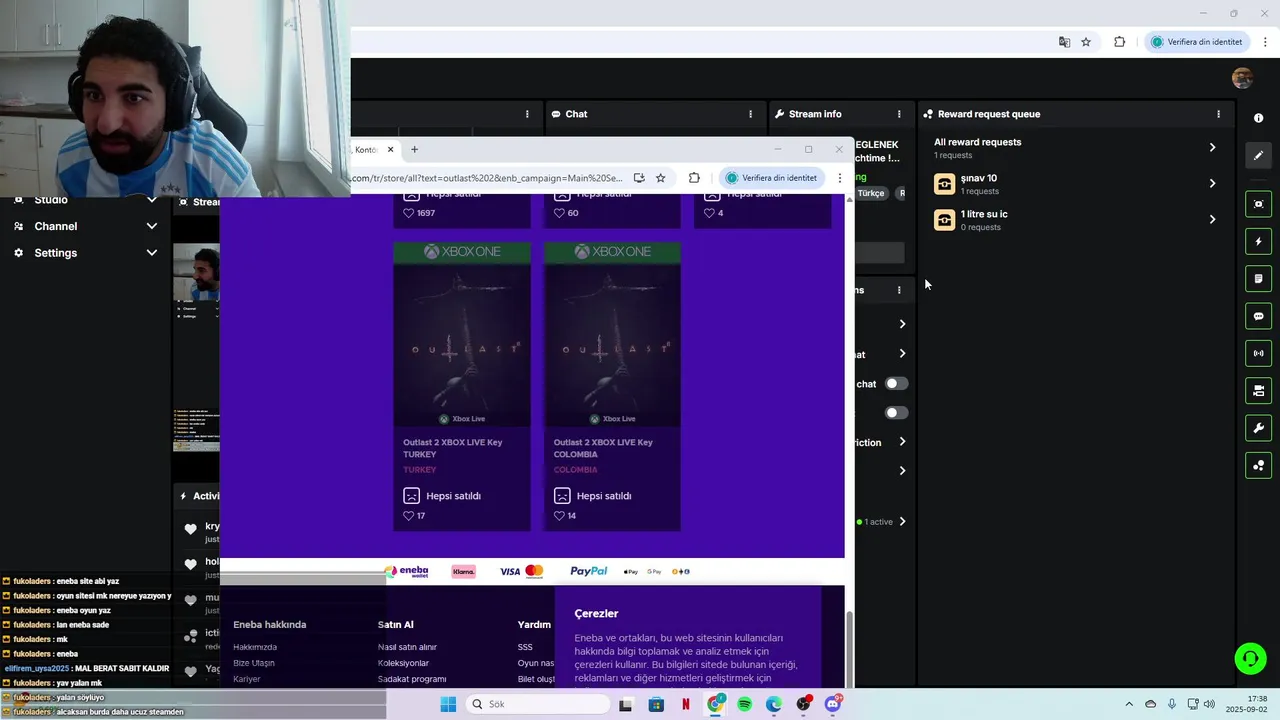Open the Sadakat programı footer link
The width and height of the screenshot is (1280, 720).
click(412, 679)
